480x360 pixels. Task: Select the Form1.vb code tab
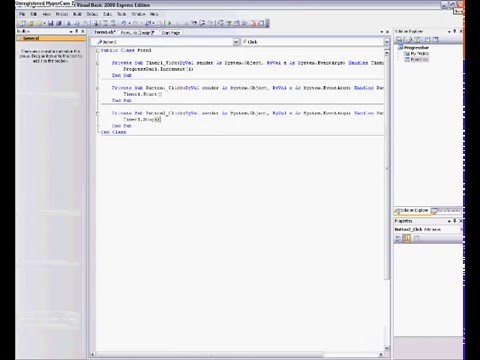105,32
